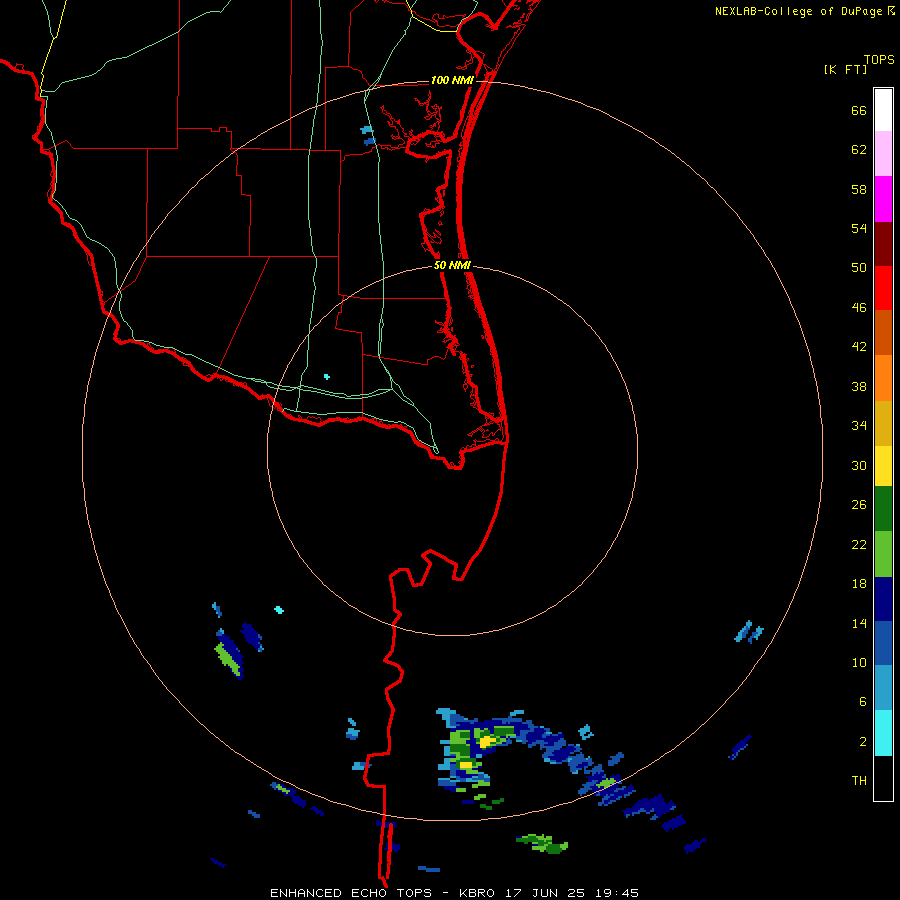Select the light orange legend swatch

point(883,378)
